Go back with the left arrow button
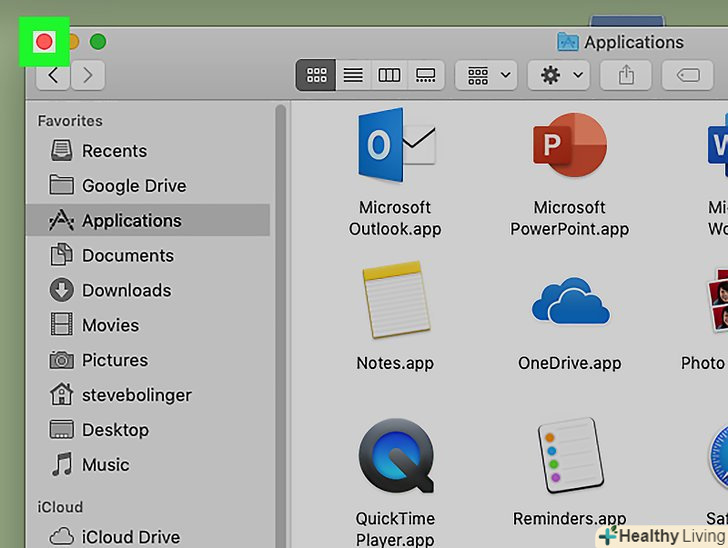728x548 pixels. (x=54, y=74)
